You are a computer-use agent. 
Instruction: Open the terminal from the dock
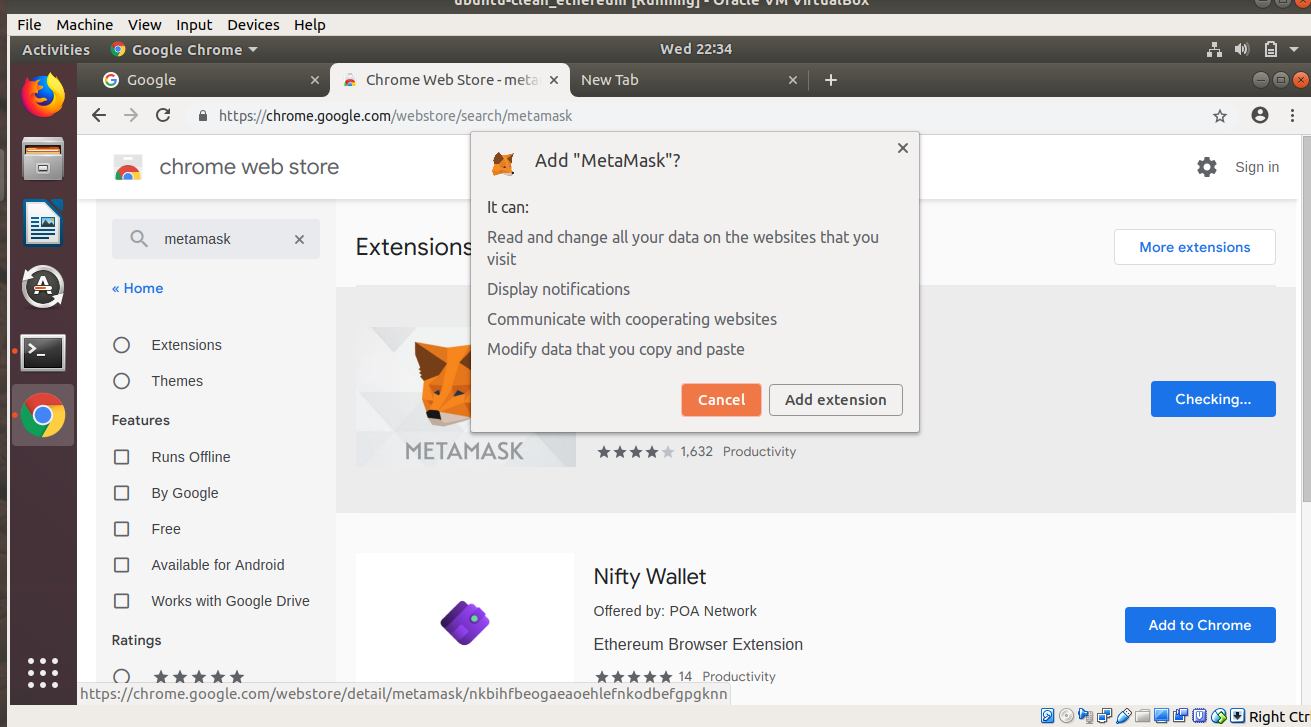pyautogui.click(x=42, y=352)
